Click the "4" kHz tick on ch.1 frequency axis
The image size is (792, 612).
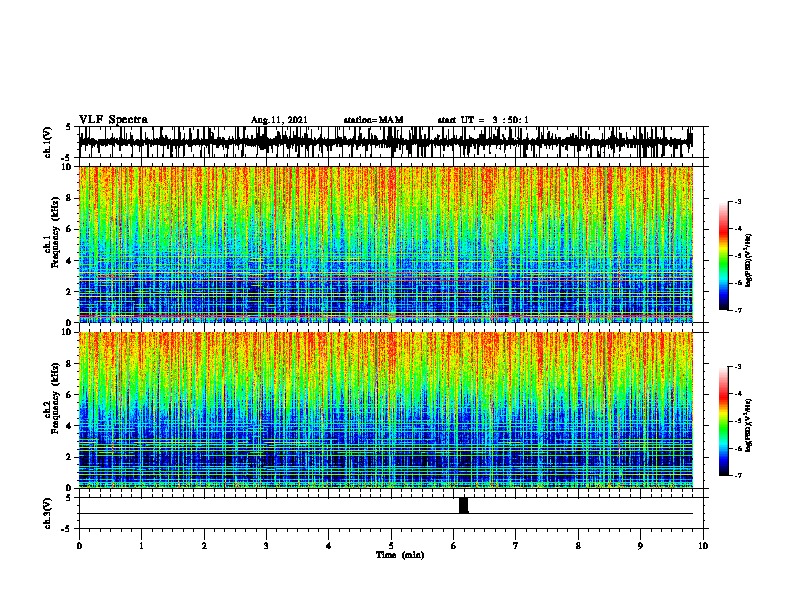click(70, 261)
